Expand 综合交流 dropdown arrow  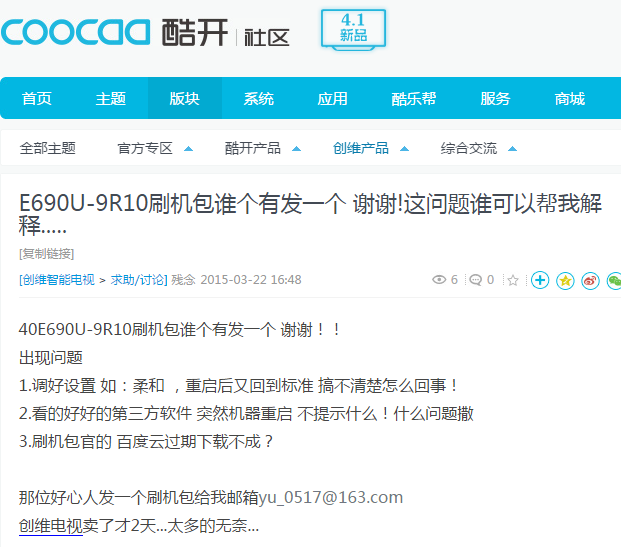click(512, 149)
